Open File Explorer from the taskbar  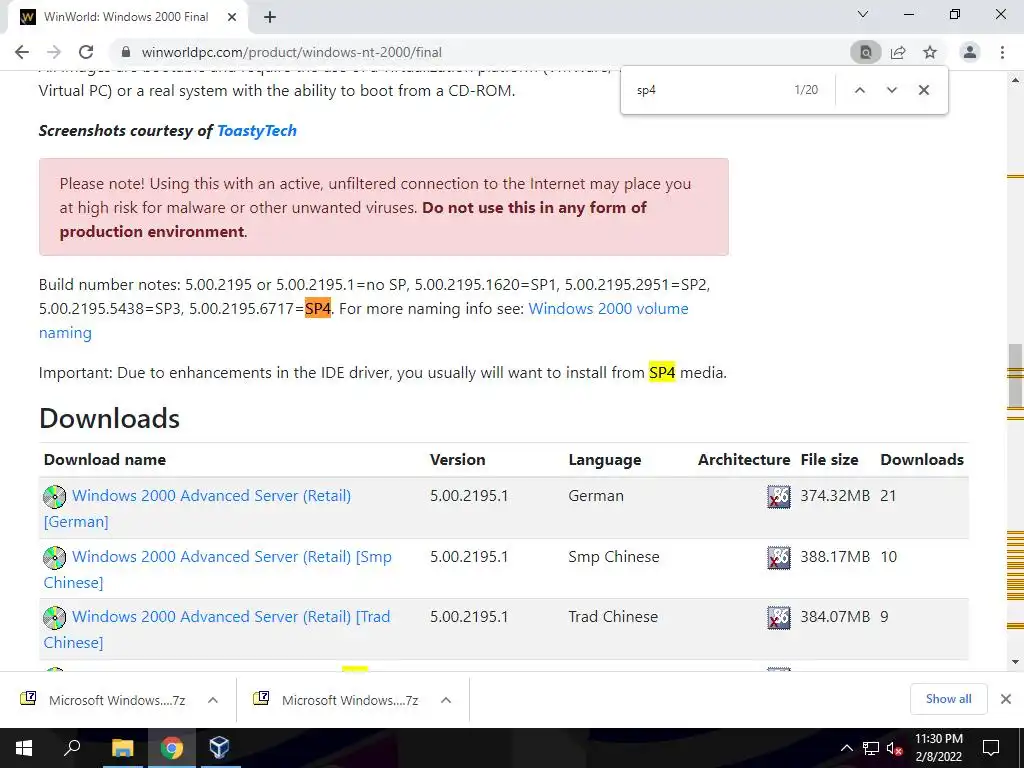point(122,748)
